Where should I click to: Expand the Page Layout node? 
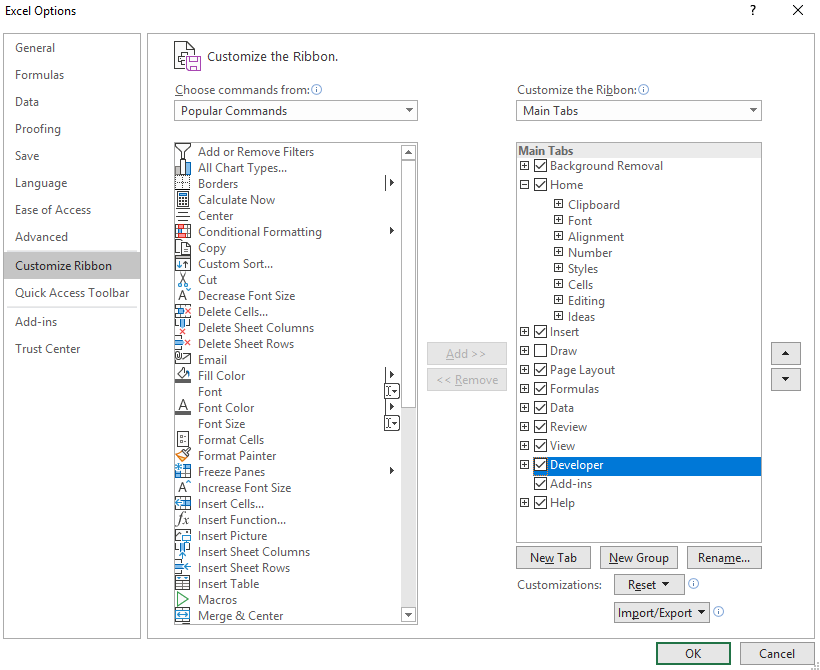(x=524, y=370)
